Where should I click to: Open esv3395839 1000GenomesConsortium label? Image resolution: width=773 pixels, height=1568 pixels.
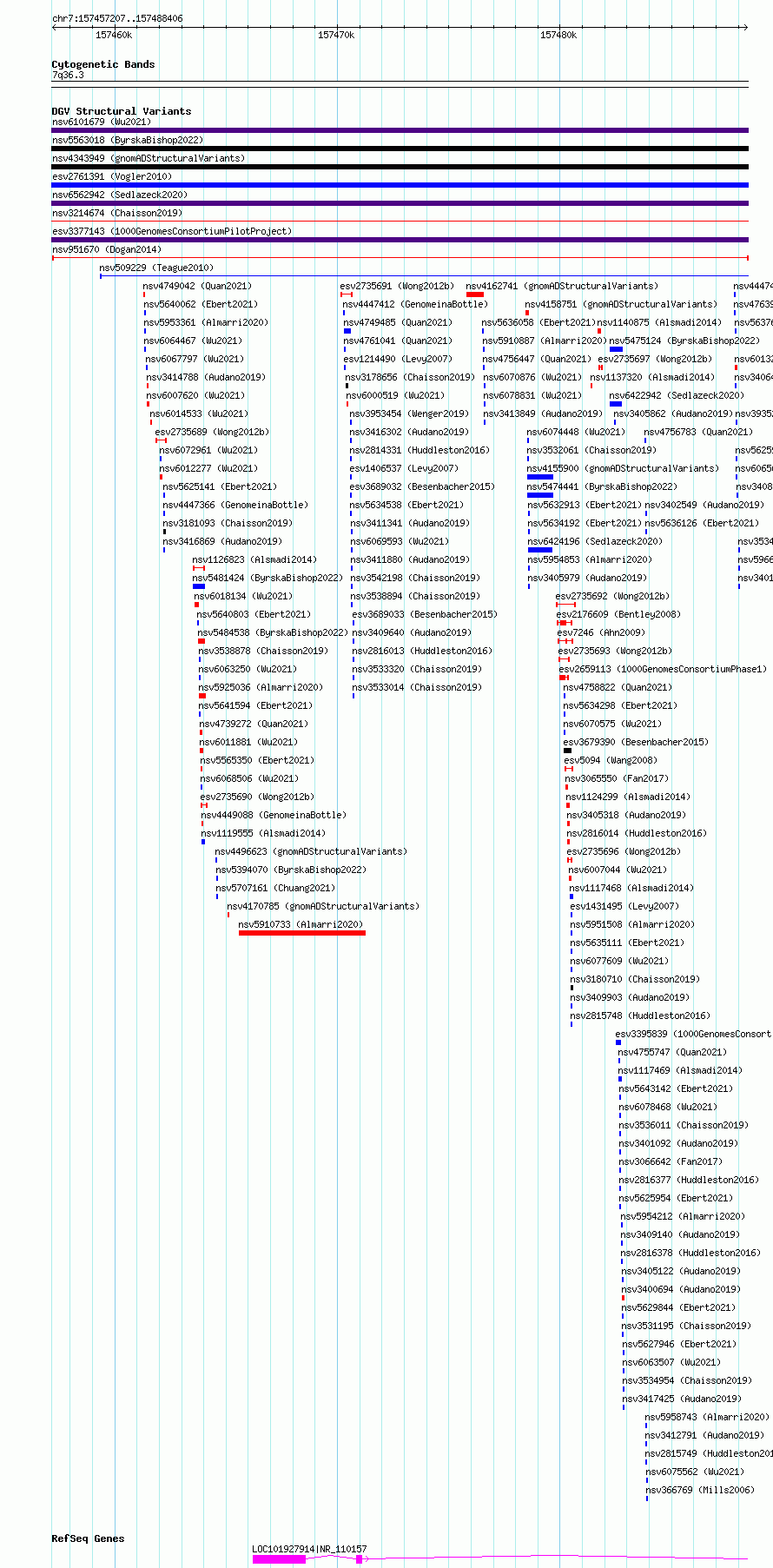693,1034
